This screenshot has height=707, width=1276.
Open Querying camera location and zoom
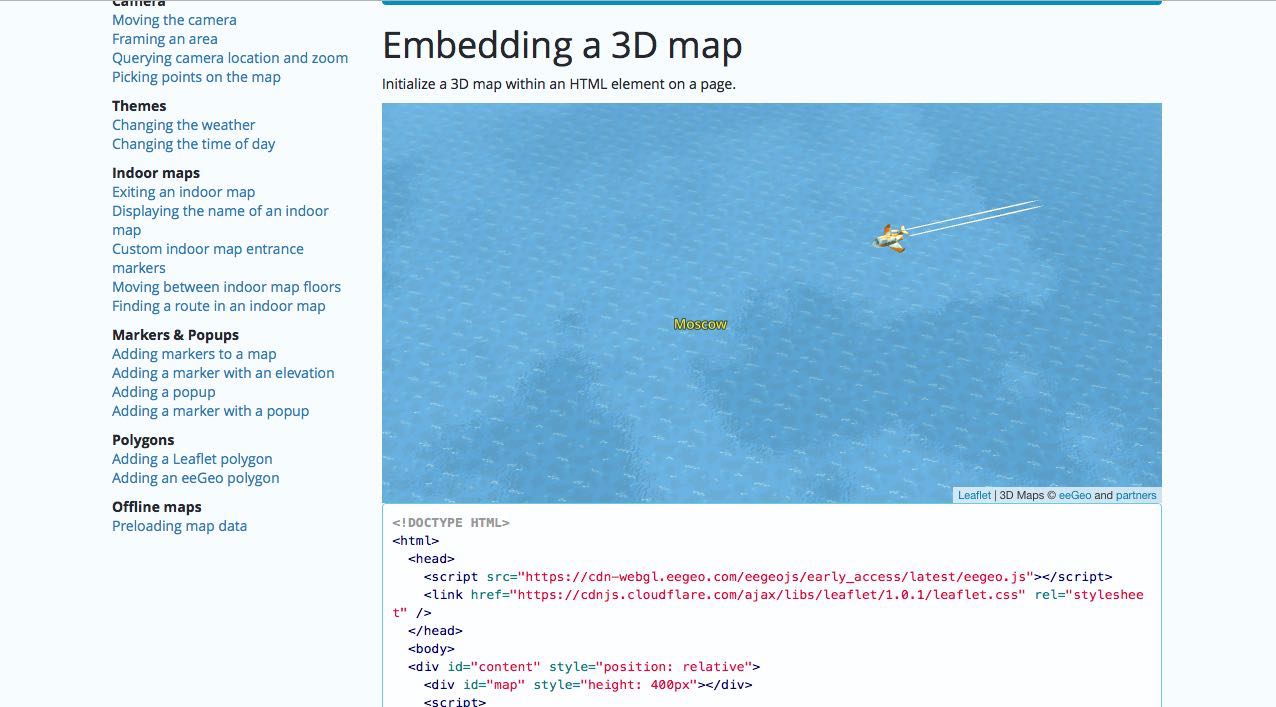click(x=230, y=58)
